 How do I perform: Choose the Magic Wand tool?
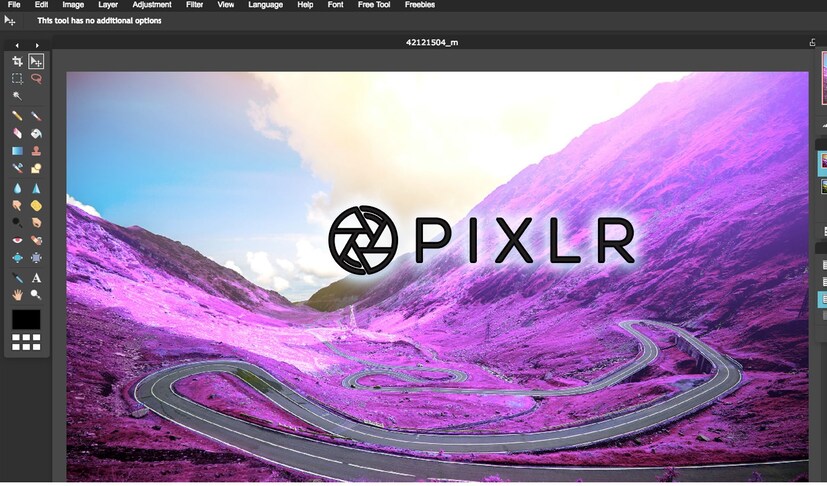coord(17,97)
